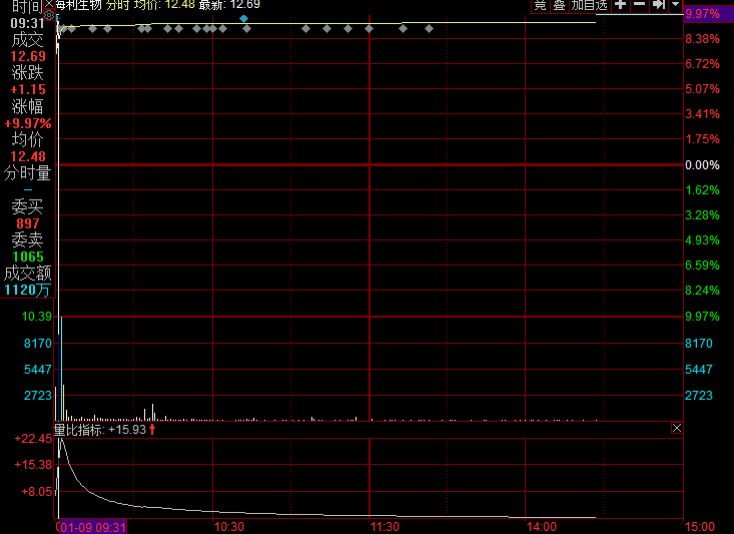The height and width of the screenshot is (534, 734).
Task: Click the 8.38% right axis label
Action: click(702, 39)
